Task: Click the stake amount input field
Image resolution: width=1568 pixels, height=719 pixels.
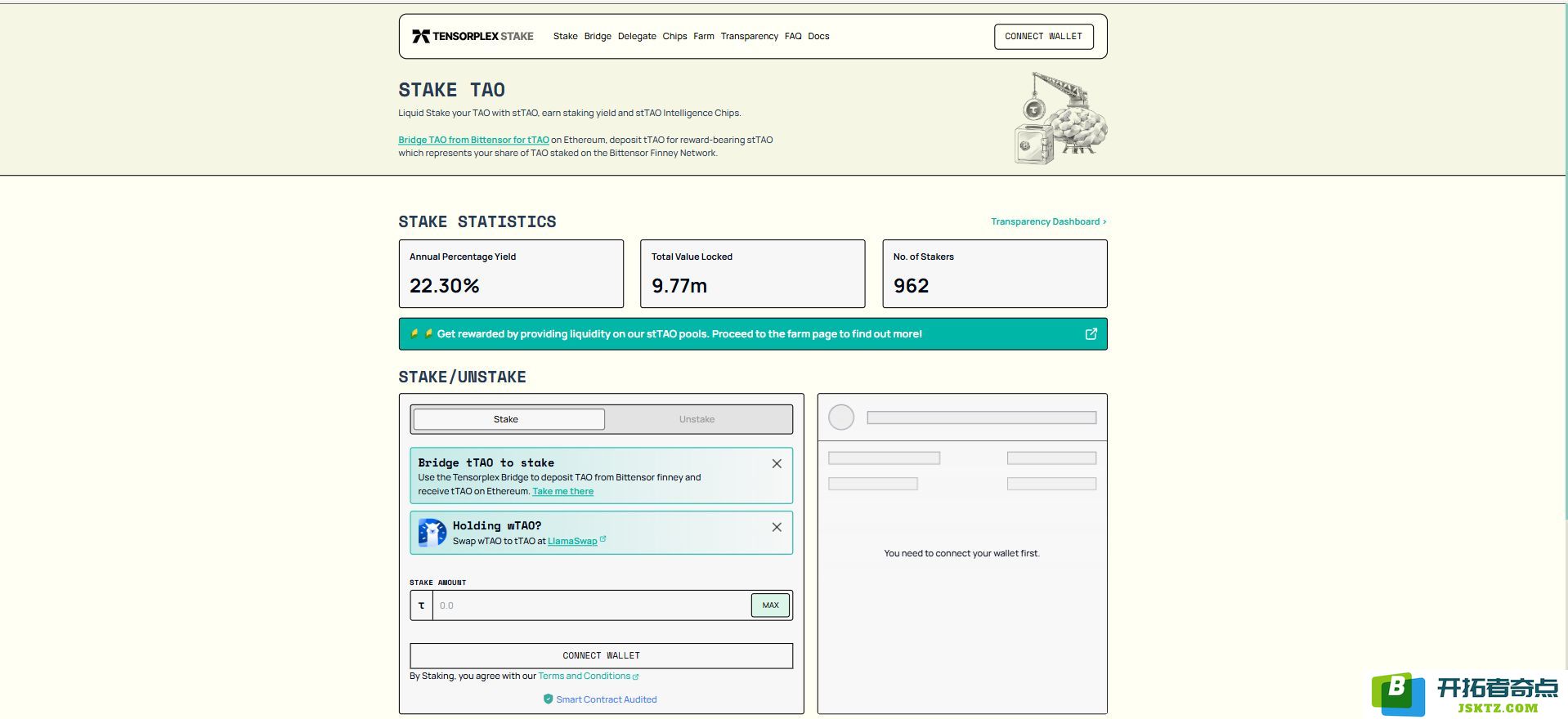Action: 591,605
